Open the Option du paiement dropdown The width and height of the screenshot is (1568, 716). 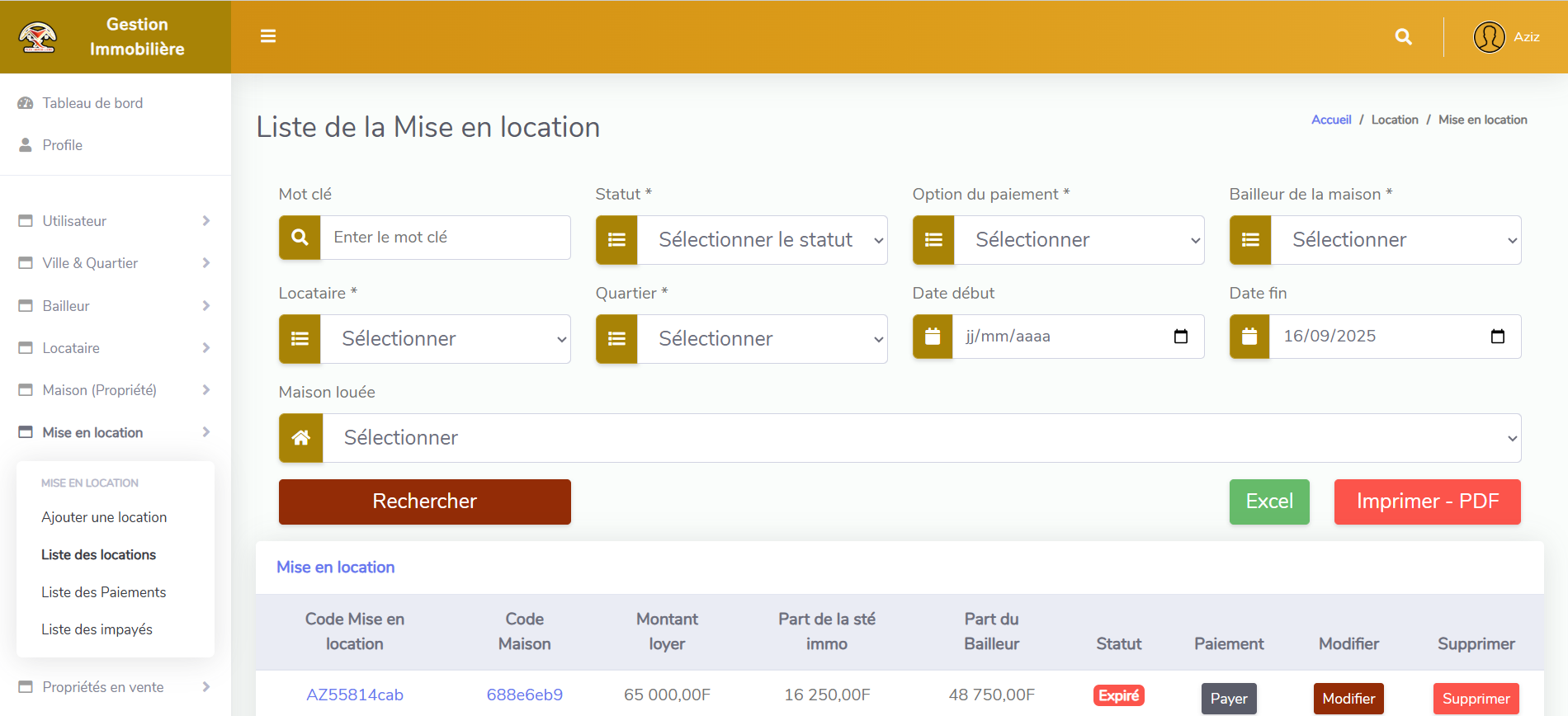(x=1078, y=240)
